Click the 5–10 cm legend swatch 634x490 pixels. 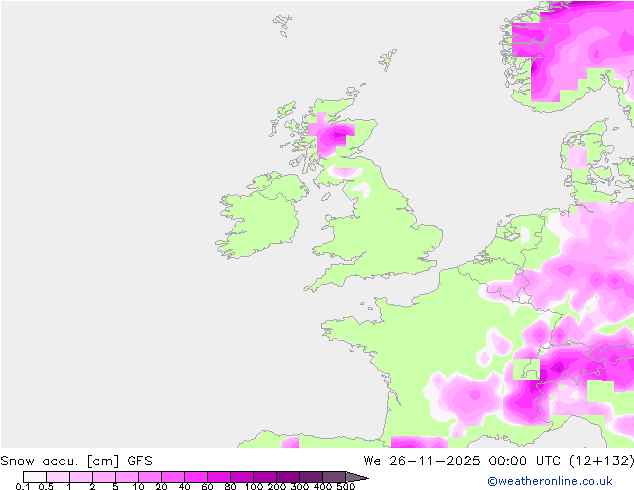[x=127, y=477]
